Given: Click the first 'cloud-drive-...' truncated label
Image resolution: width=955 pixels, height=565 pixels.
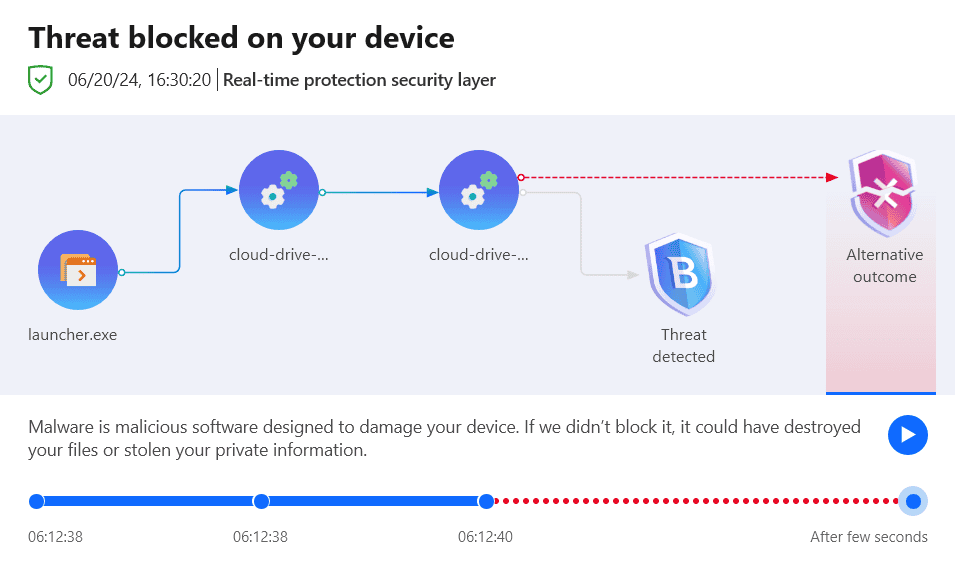Looking at the screenshot, I should pyautogui.click(x=279, y=254).
